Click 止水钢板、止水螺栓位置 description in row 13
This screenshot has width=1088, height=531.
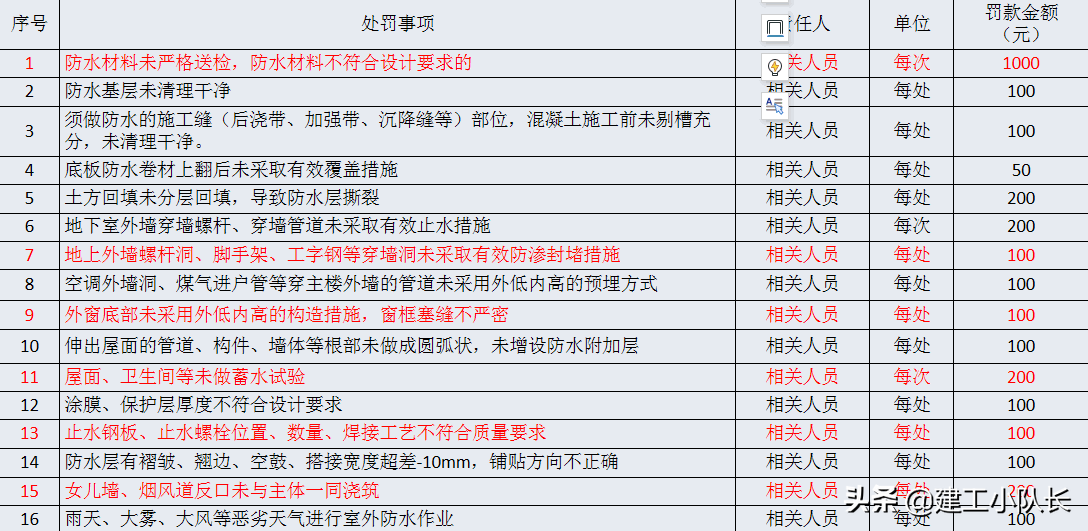coord(398,433)
